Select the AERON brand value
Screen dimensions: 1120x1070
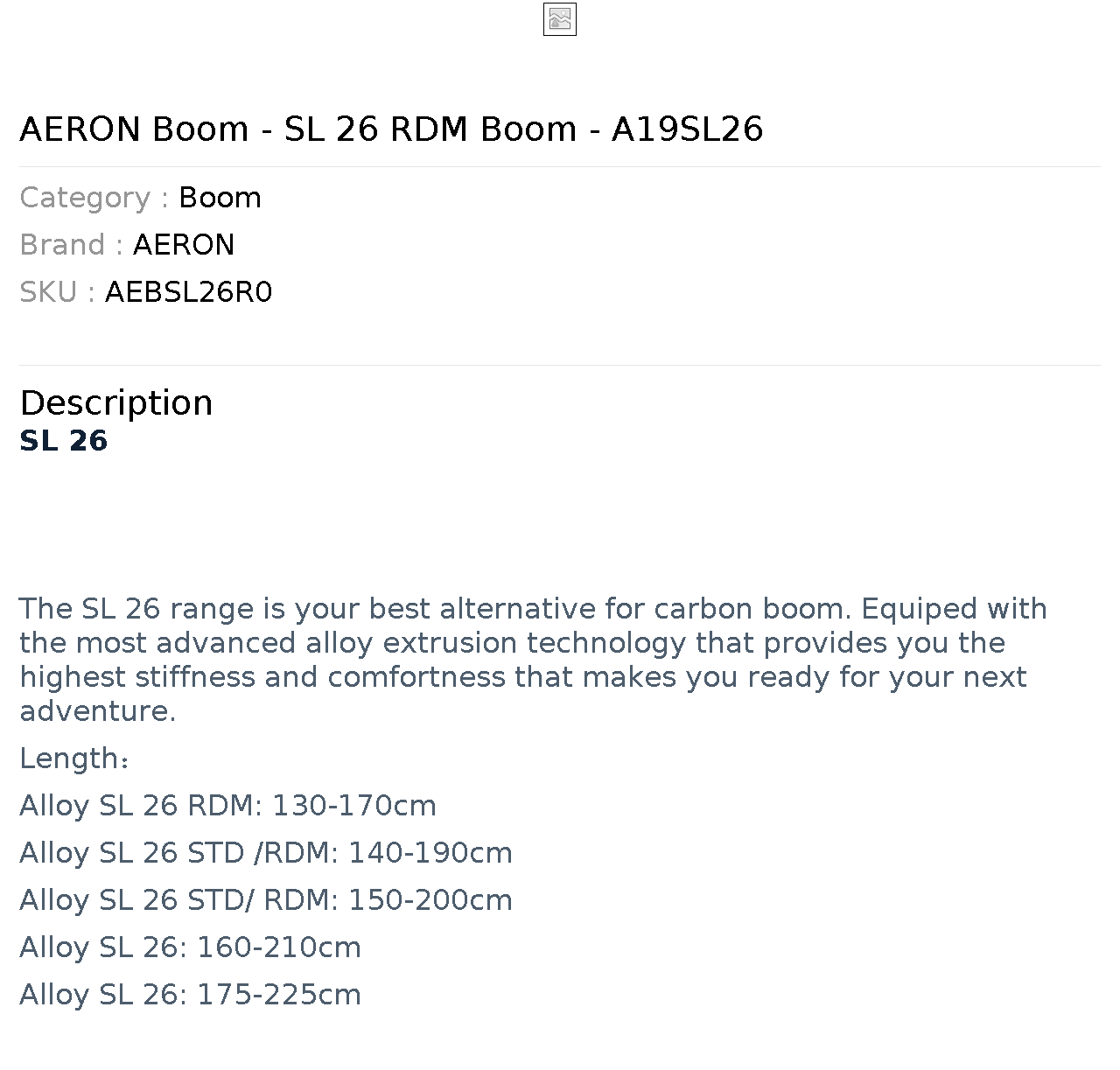[x=184, y=245]
